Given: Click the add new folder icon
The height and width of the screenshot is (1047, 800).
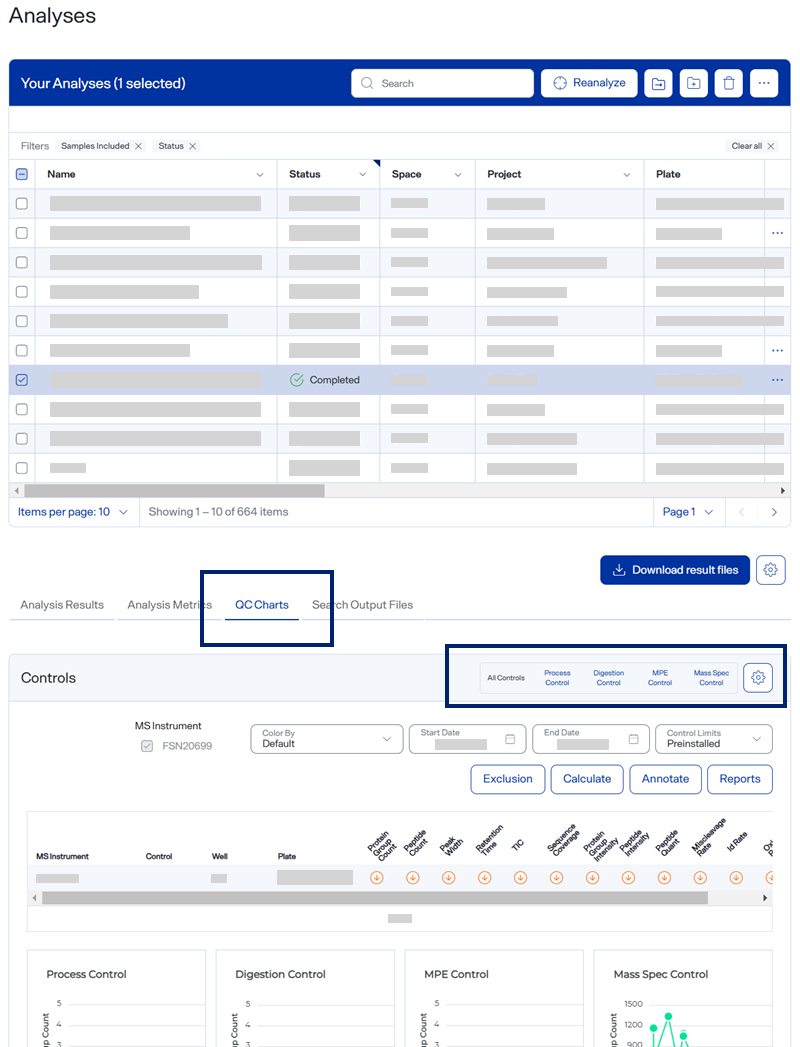Looking at the screenshot, I should (x=693, y=84).
